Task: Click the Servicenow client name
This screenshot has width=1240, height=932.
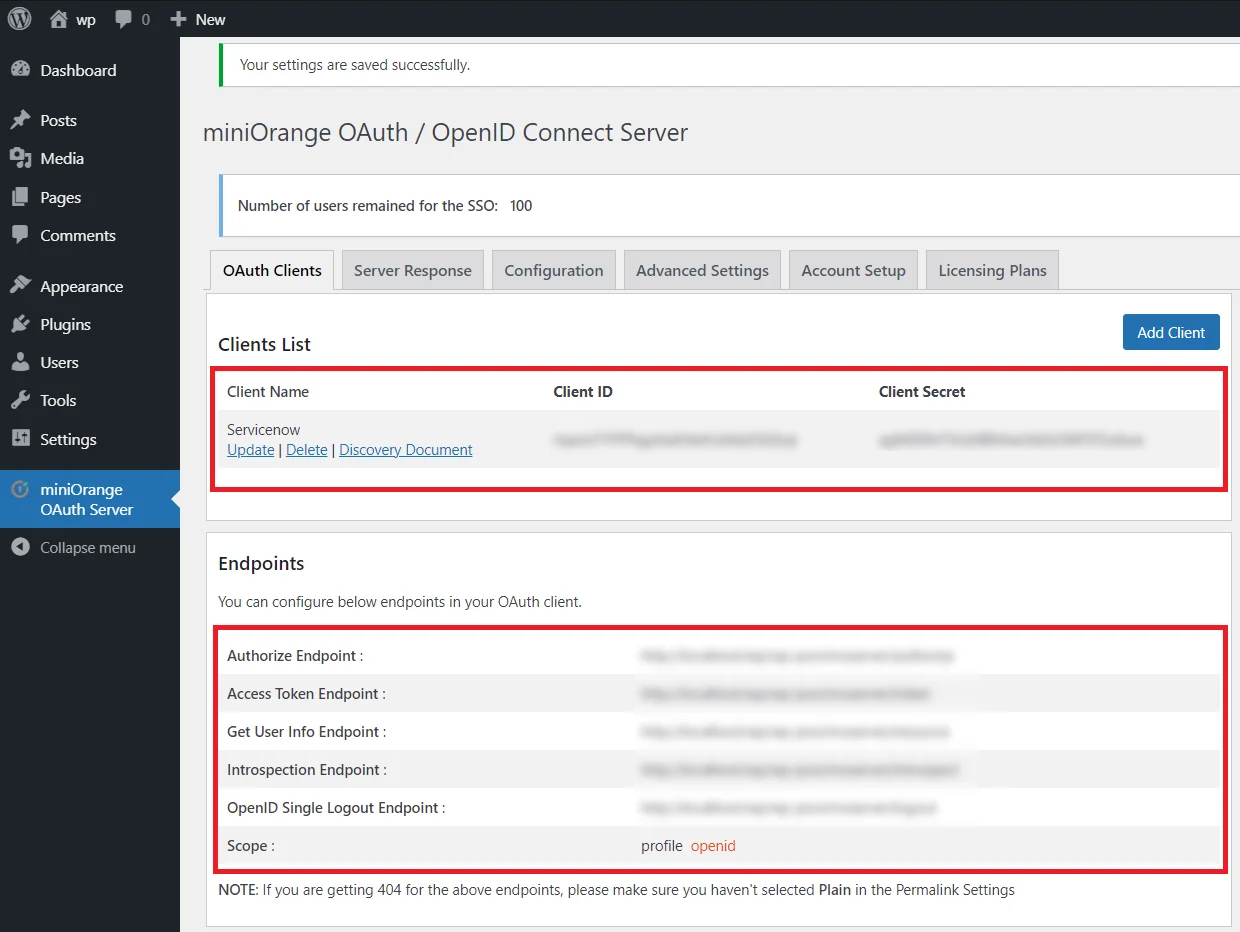Action: [264, 430]
